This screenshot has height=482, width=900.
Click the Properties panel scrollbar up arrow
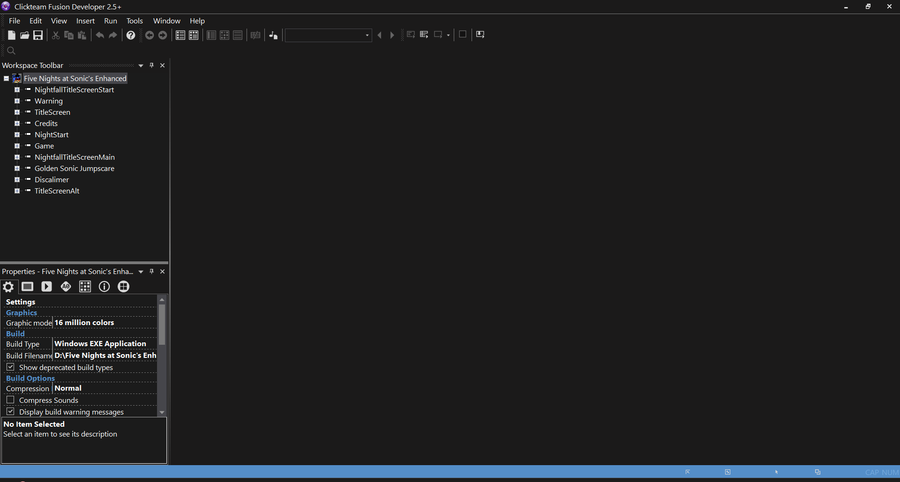coord(162,300)
